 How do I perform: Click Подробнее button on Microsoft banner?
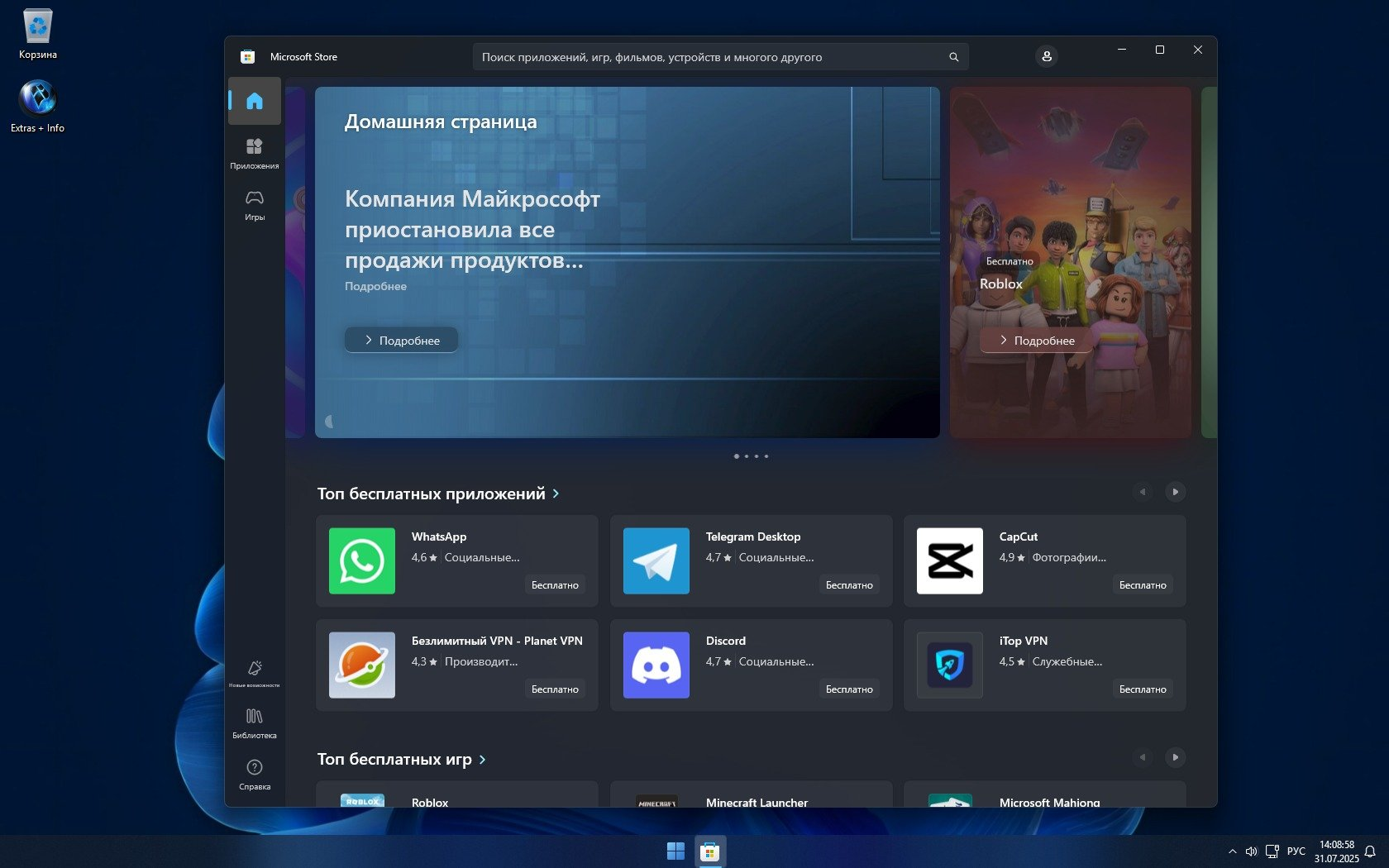[x=401, y=340]
